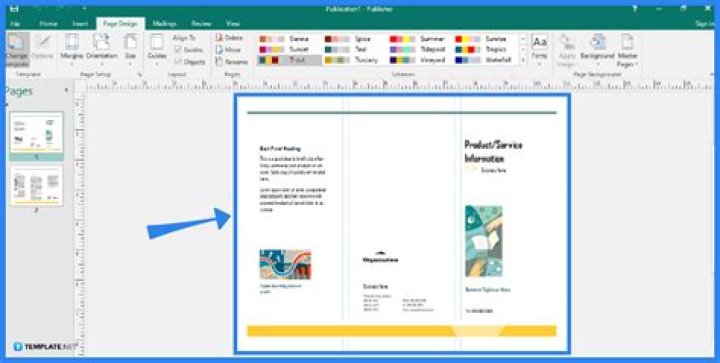This screenshot has width=720, height=363.
Task: Click the Business Tagline text
Action: [488, 290]
